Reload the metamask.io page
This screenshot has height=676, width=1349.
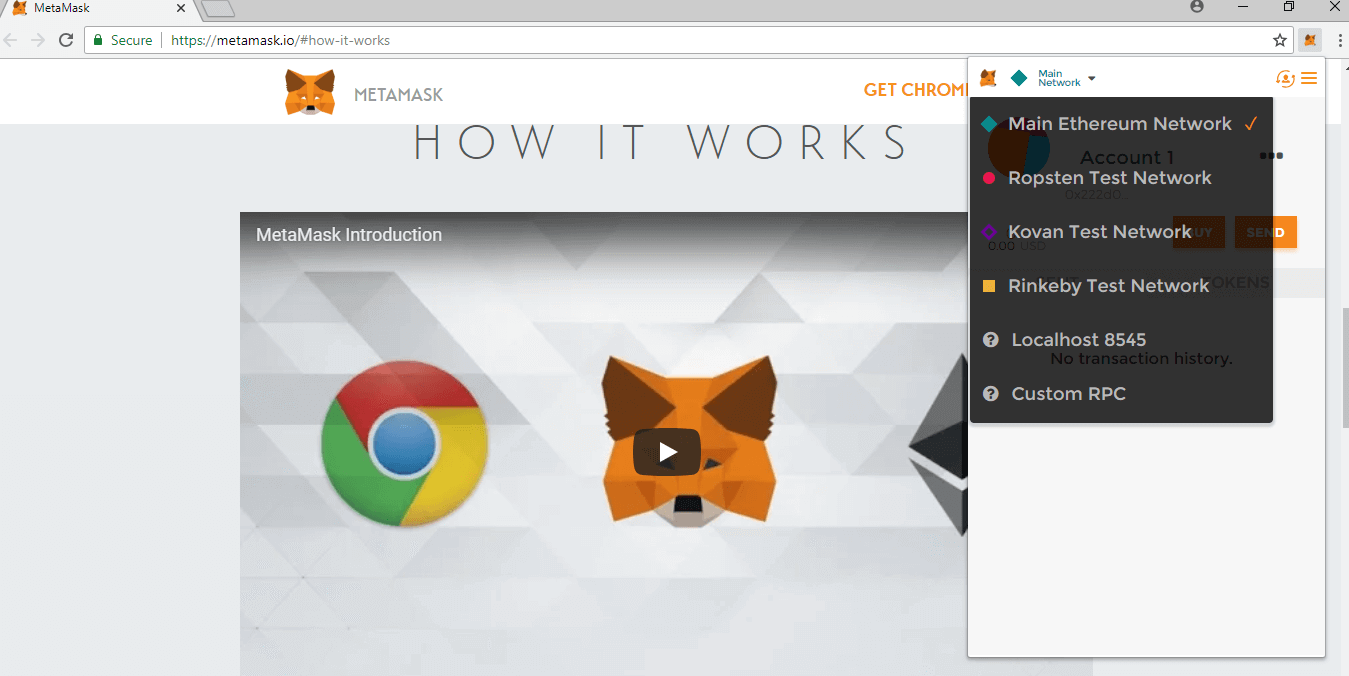point(66,40)
